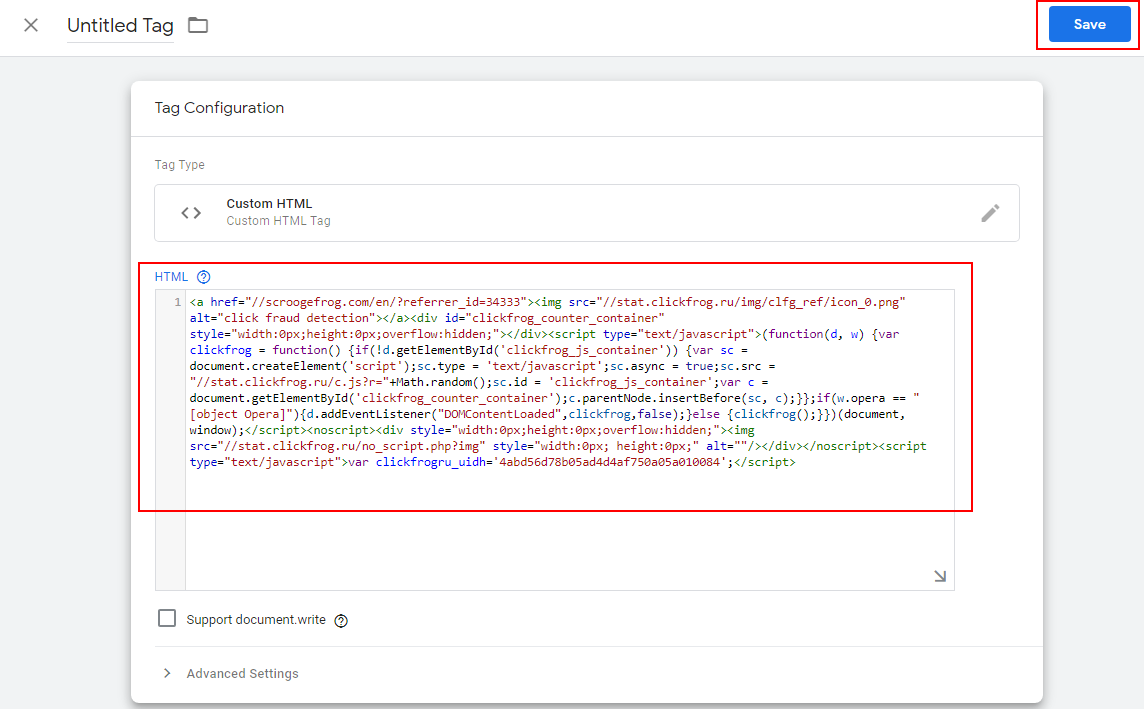Click the Support document.write label text
Screen dimensions: 1144x709
pos(256,620)
